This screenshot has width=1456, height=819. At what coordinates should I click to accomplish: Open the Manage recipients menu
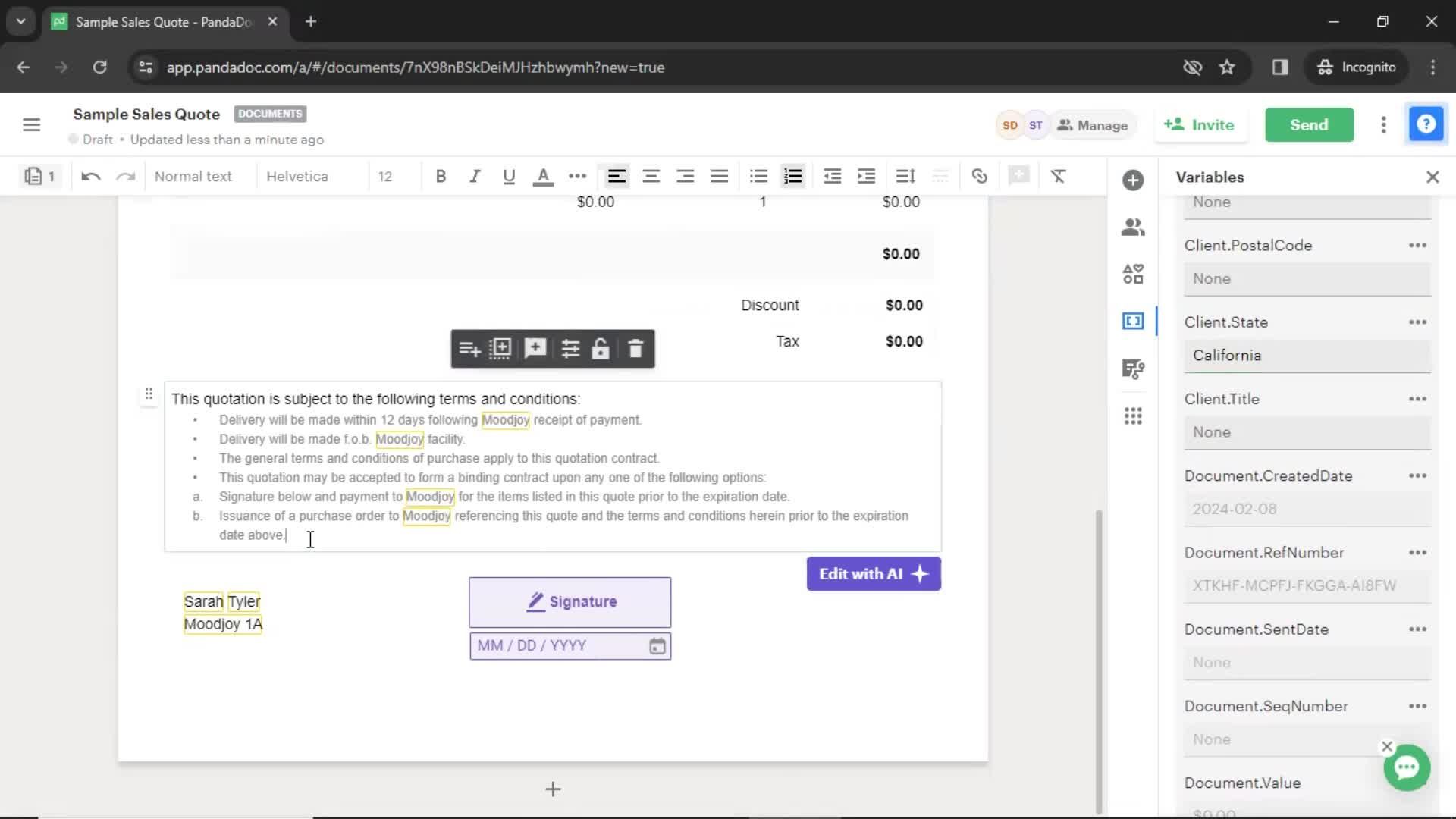[x=1091, y=124]
